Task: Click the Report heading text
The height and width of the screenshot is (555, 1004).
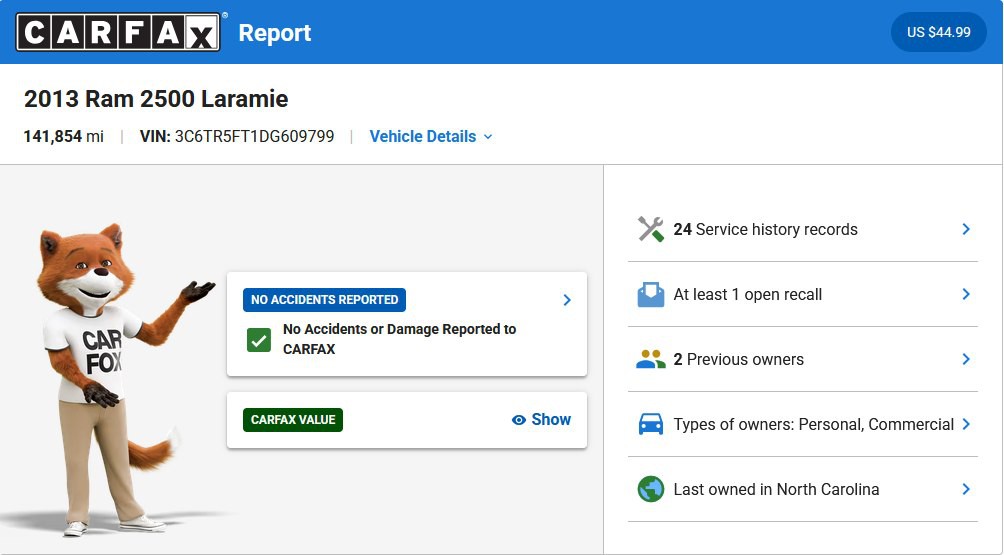Action: point(275,33)
